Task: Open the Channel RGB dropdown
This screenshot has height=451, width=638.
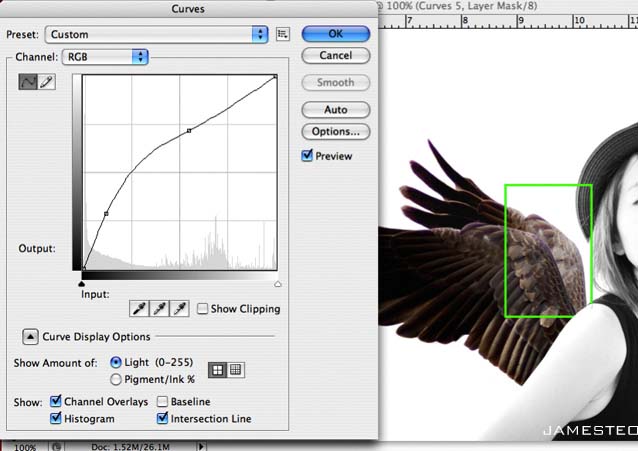Action: point(105,57)
